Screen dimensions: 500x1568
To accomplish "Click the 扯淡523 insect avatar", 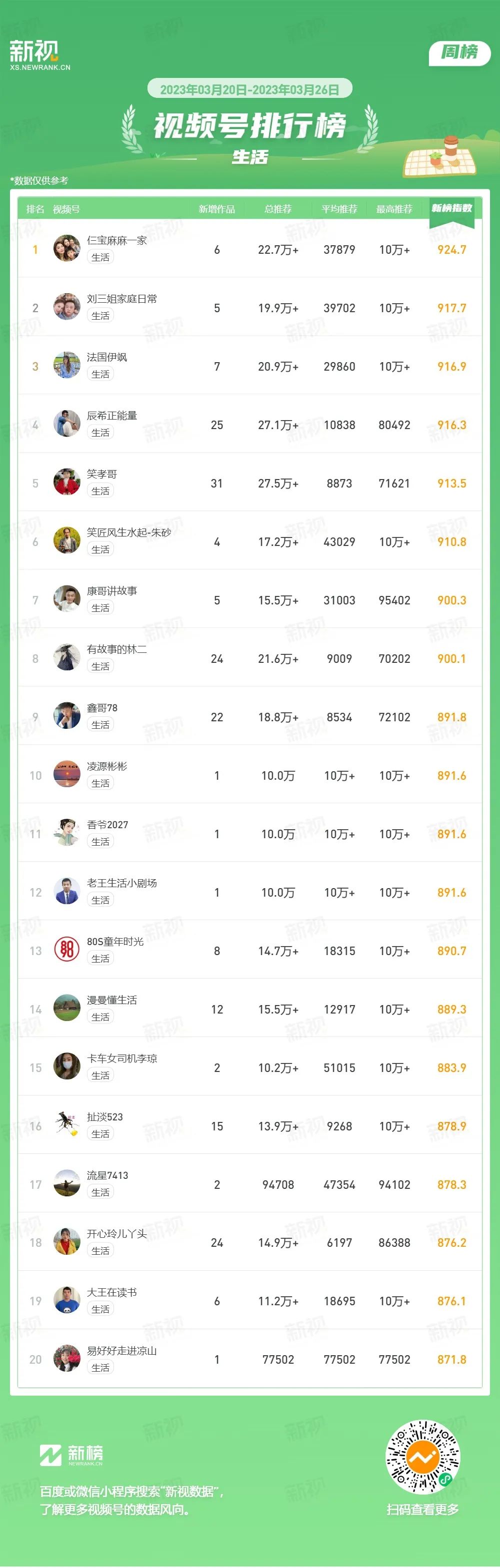I will (66, 1125).
